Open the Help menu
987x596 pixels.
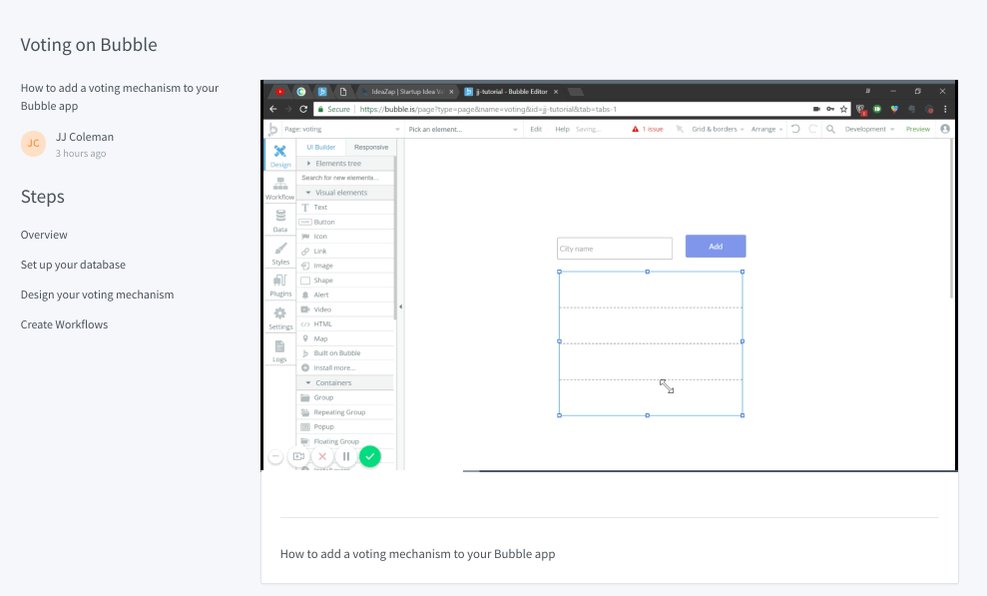click(562, 129)
